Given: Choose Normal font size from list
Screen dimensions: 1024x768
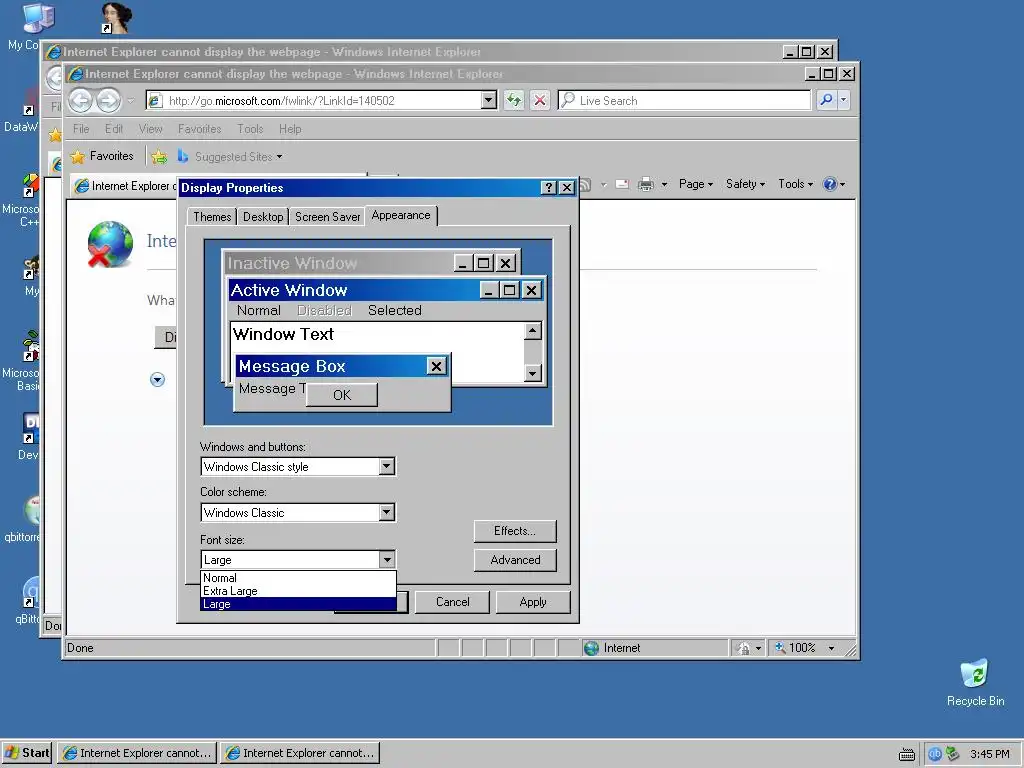Looking at the screenshot, I should click(298, 578).
